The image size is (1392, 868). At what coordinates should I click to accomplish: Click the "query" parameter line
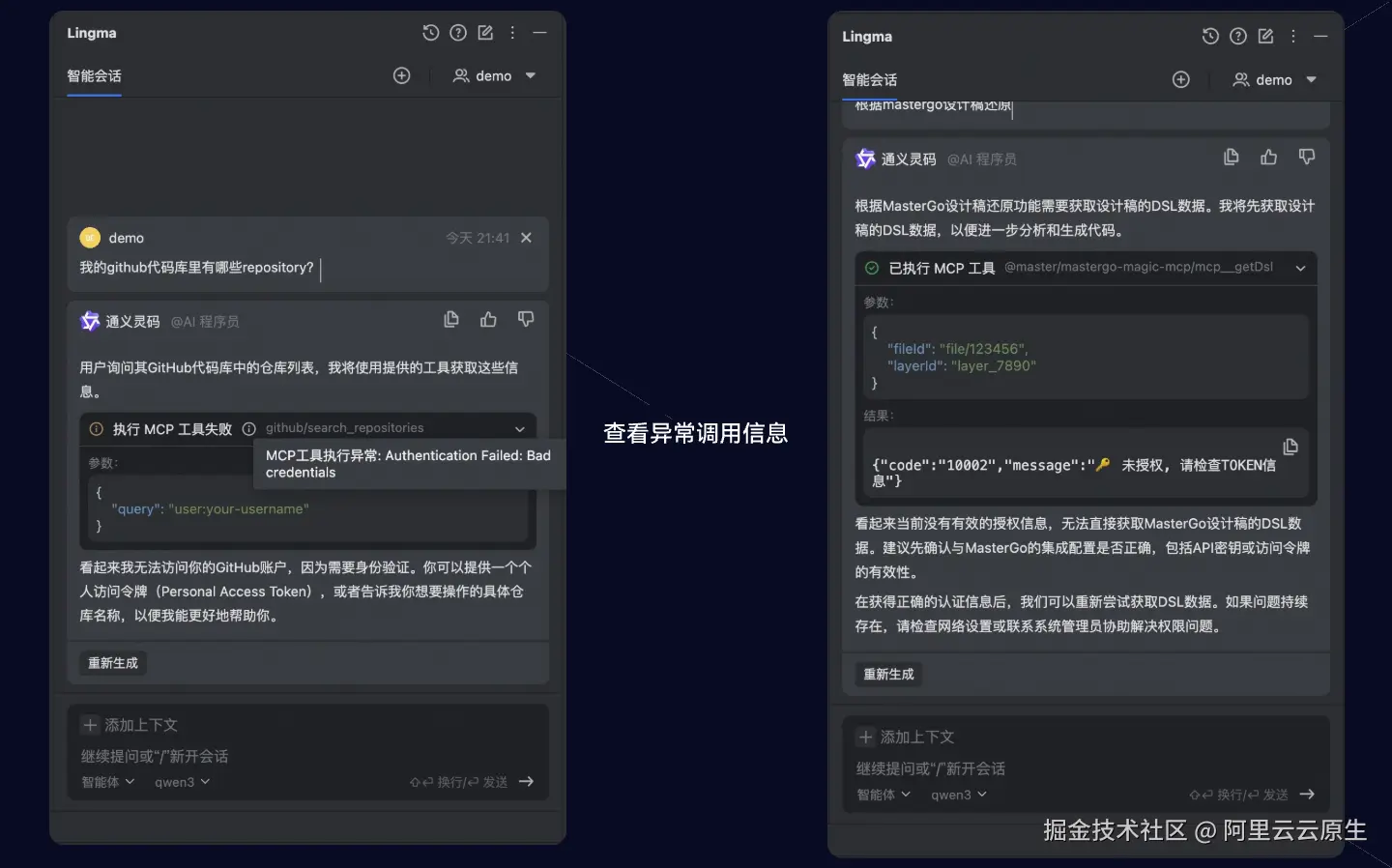(x=211, y=509)
